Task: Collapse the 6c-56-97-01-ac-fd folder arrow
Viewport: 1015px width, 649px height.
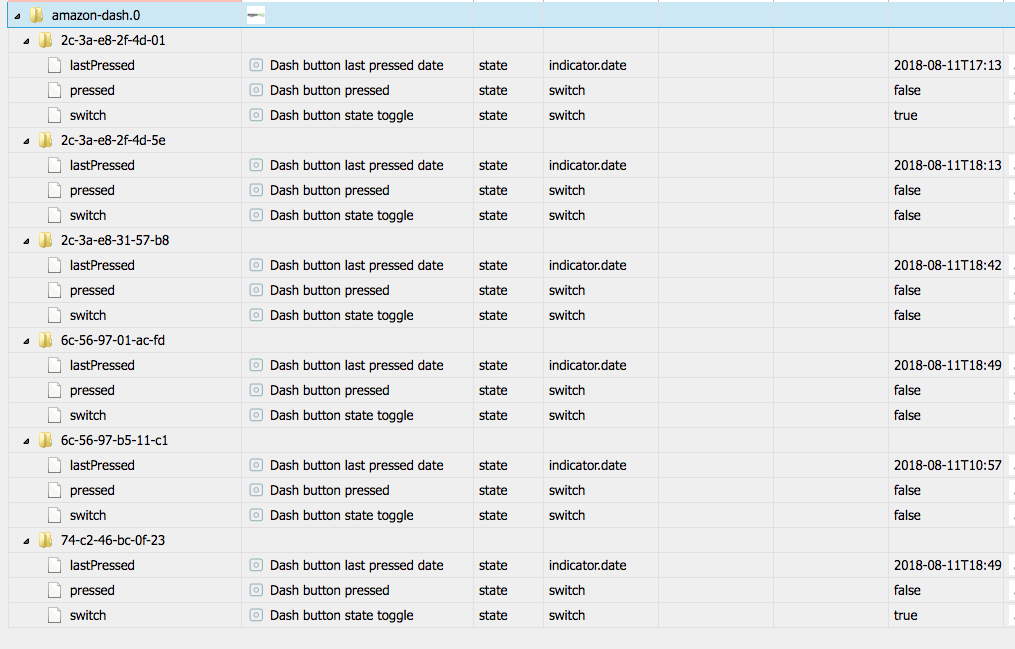Action: point(27,341)
